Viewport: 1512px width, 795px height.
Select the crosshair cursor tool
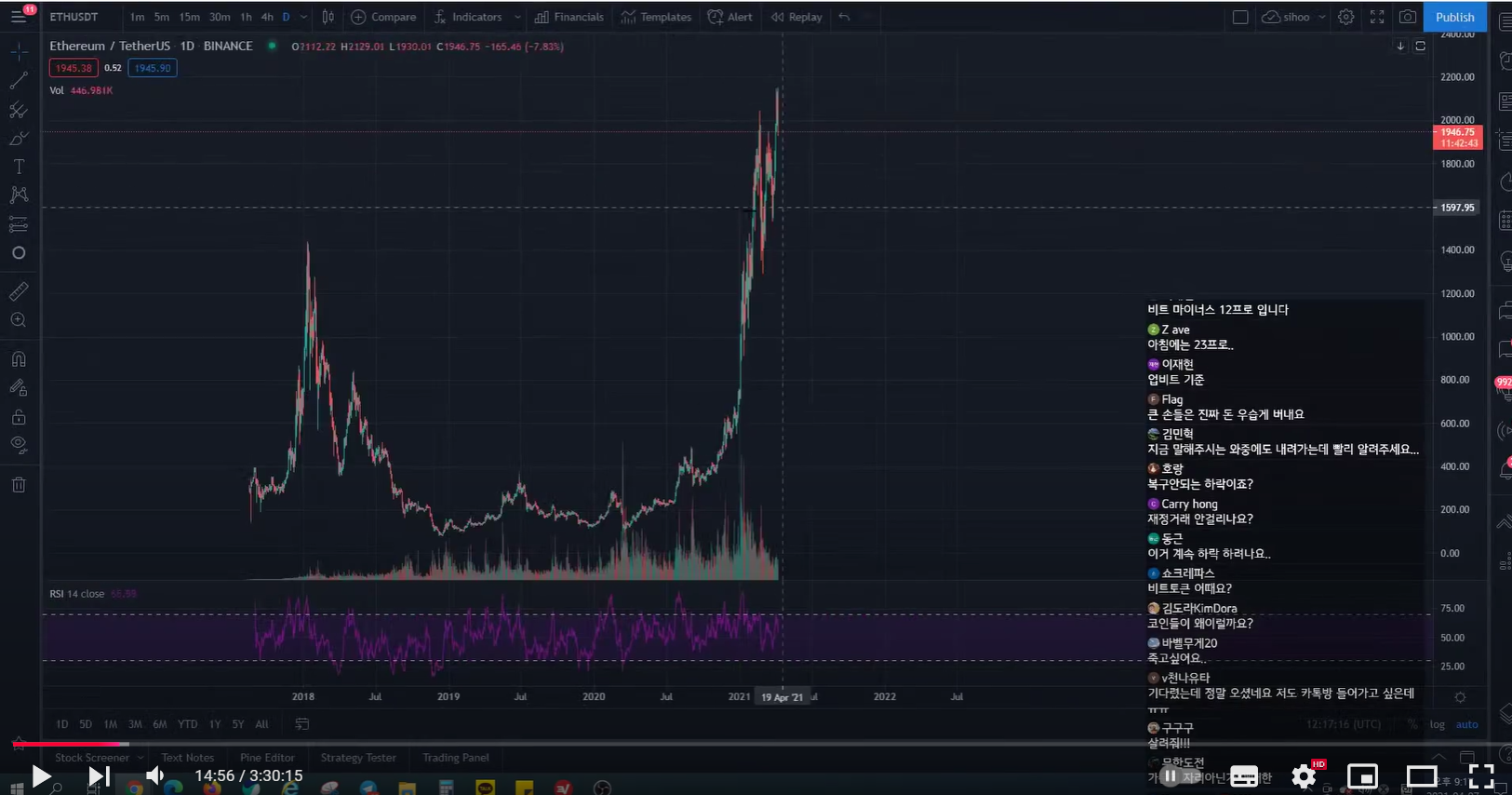pyautogui.click(x=19, y=52)
